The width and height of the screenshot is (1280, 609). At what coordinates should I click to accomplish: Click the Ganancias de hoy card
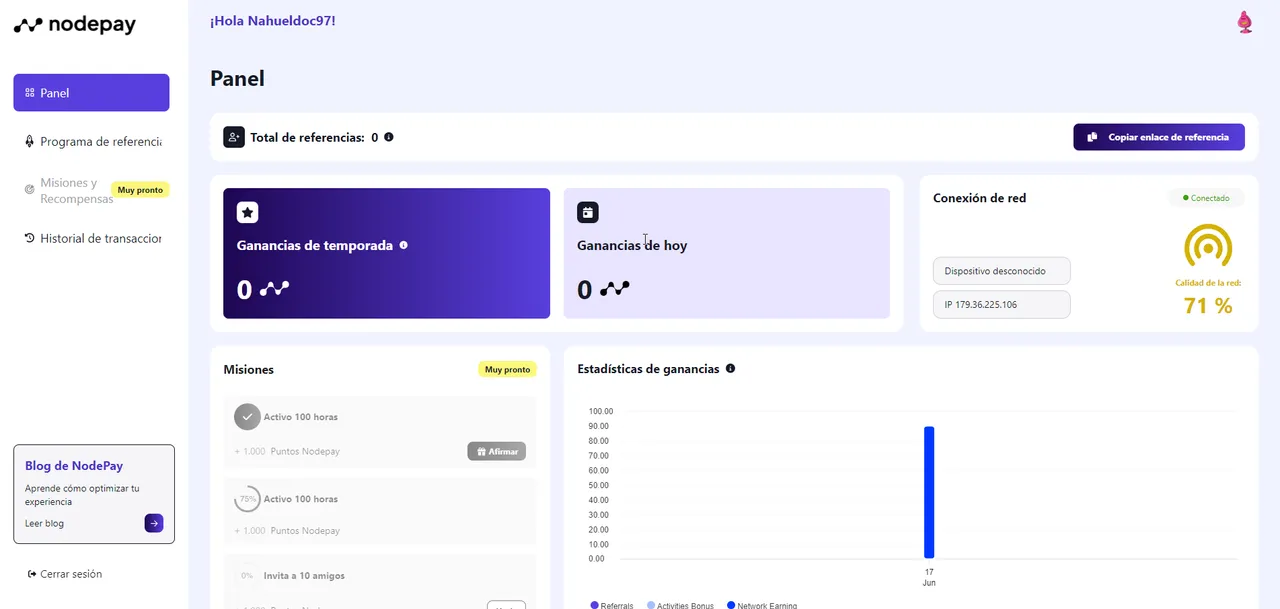(727, 253)
